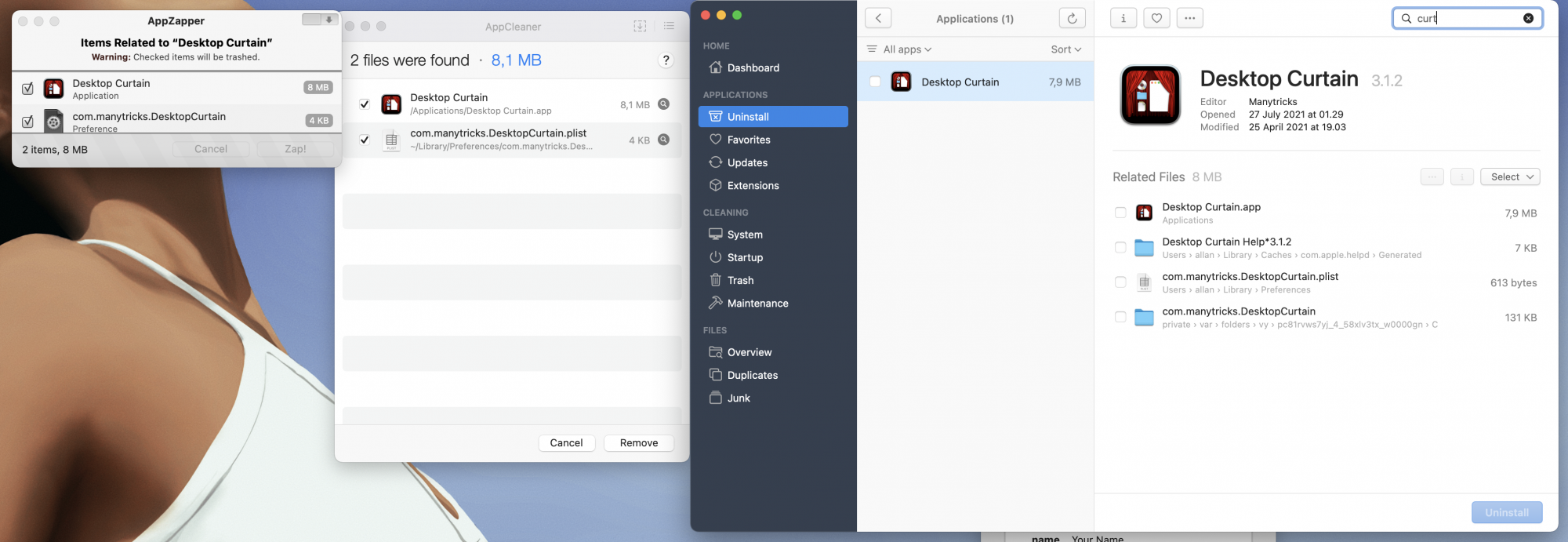Check com.manytricks.DesktopCurtain private folder
The width and height of the screenshot is (1568, 542).
[x=1120, y=317]
